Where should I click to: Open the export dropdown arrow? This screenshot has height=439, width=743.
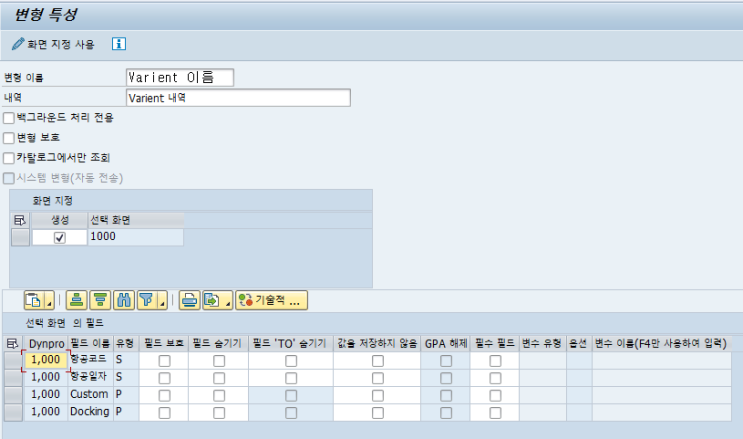pos(228,301)
